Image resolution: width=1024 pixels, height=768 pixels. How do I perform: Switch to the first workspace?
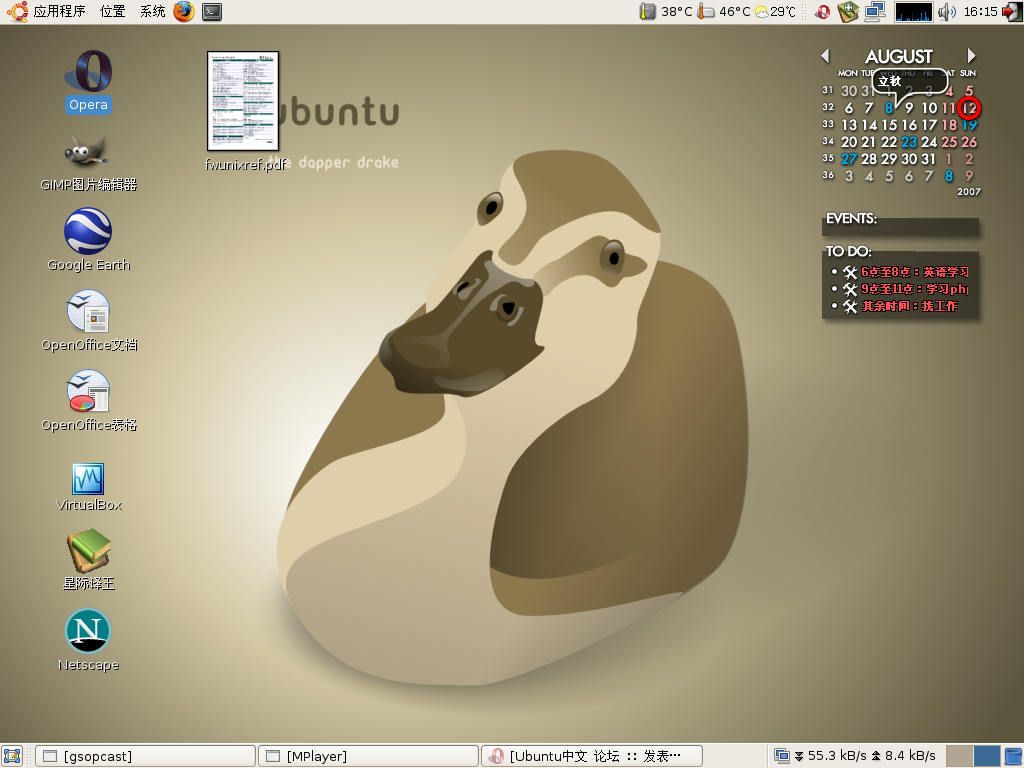[959, 756]
